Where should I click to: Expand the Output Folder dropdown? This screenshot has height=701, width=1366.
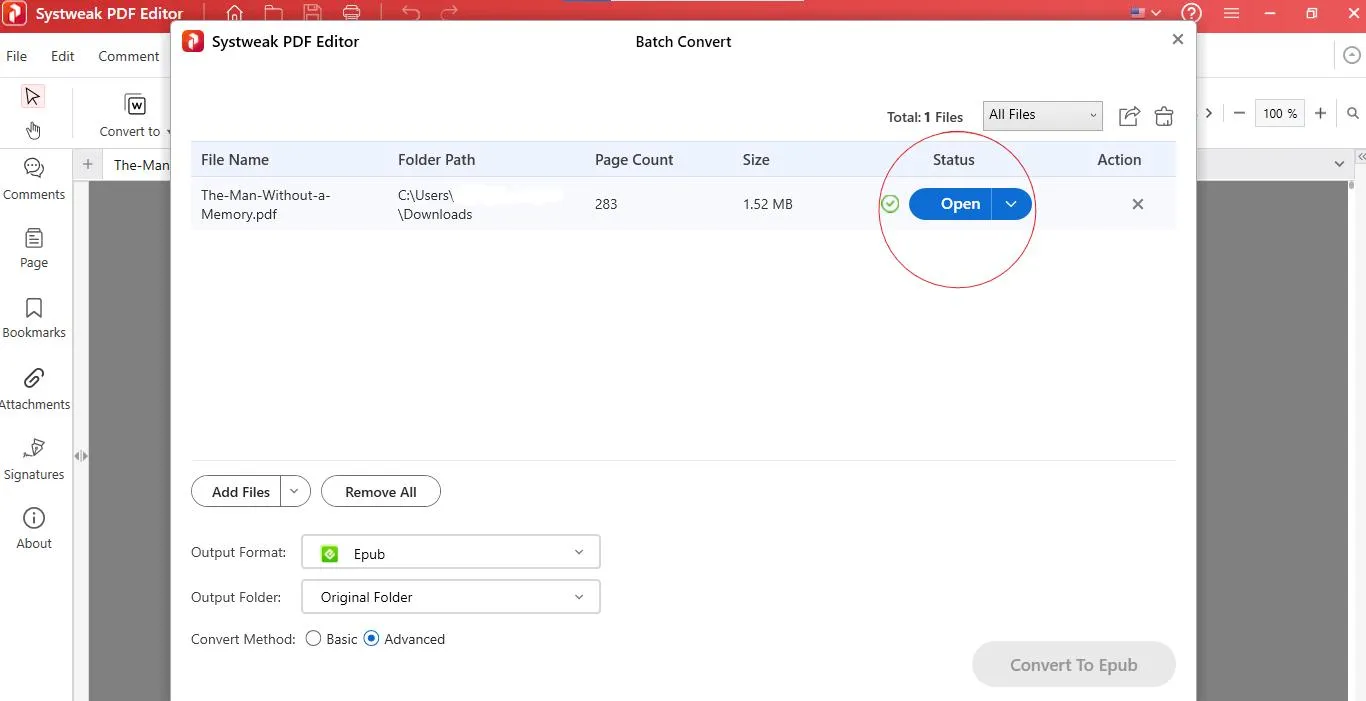[450, 597]
